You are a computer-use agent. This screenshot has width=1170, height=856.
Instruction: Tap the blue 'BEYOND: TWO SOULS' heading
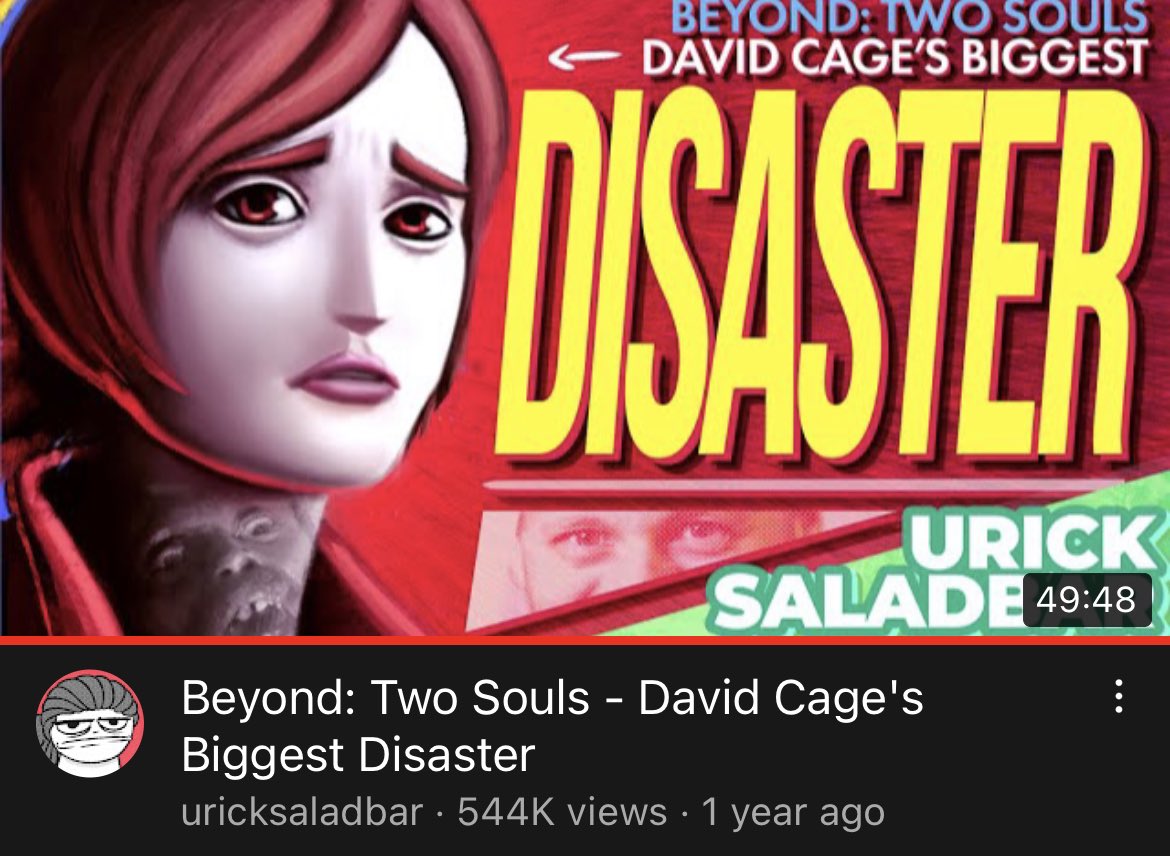[x=909, y=17]
